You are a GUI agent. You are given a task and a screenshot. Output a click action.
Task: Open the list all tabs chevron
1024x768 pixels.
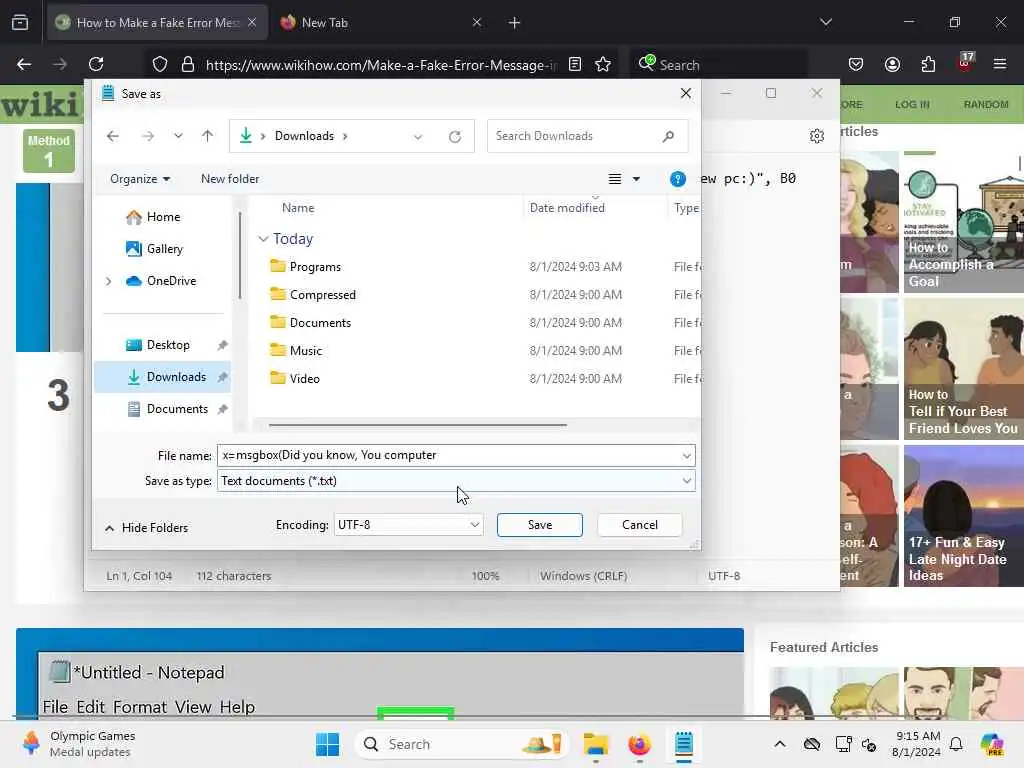point(826,22)
